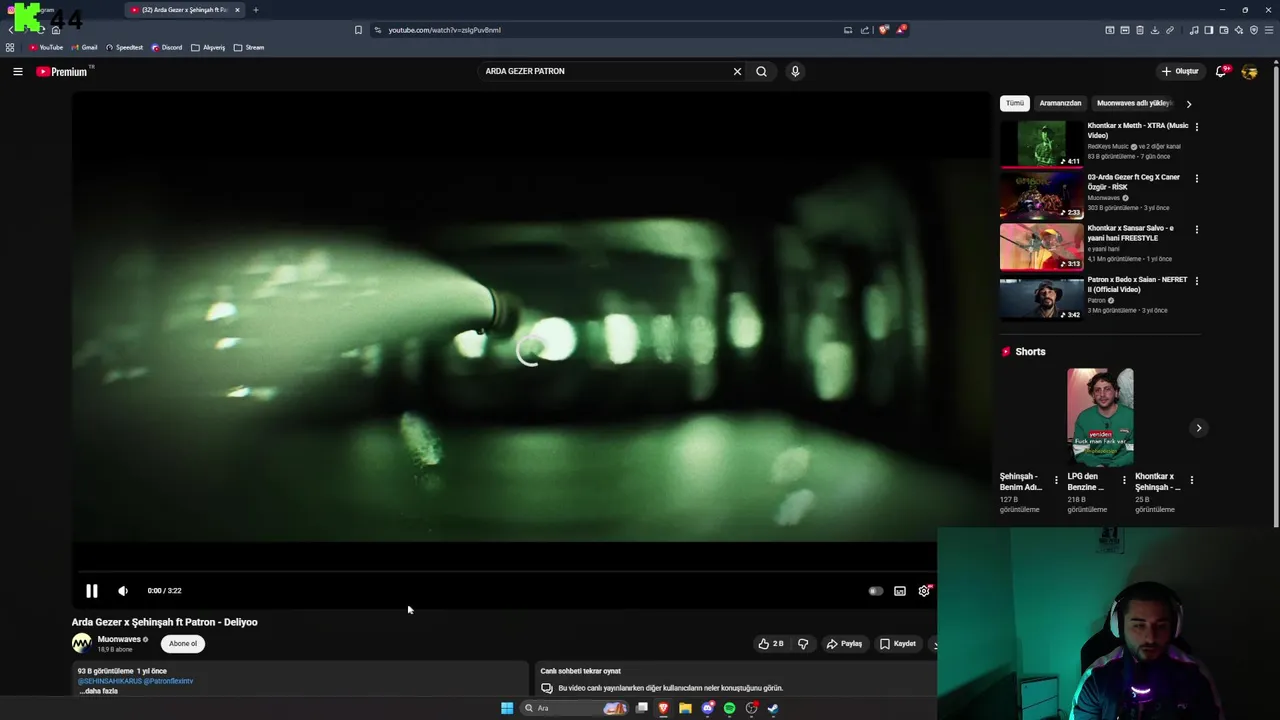
Task: Click the browser address bar URL
Action: [x=444, y=30]
